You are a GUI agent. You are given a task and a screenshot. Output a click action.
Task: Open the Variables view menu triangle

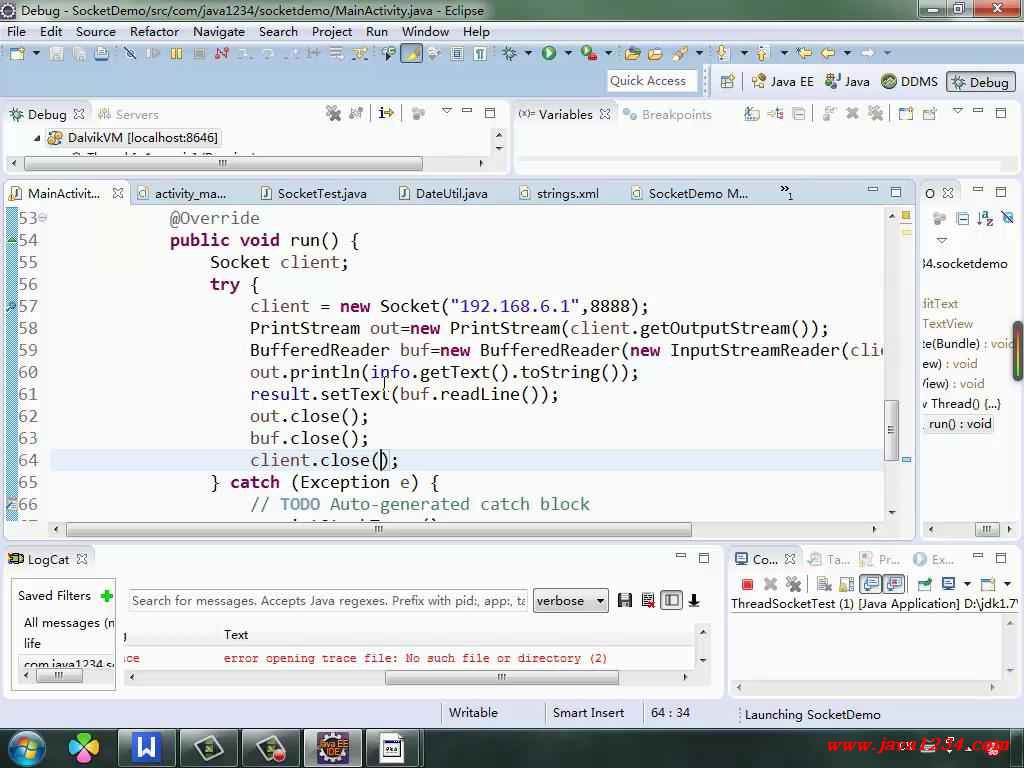957,112
